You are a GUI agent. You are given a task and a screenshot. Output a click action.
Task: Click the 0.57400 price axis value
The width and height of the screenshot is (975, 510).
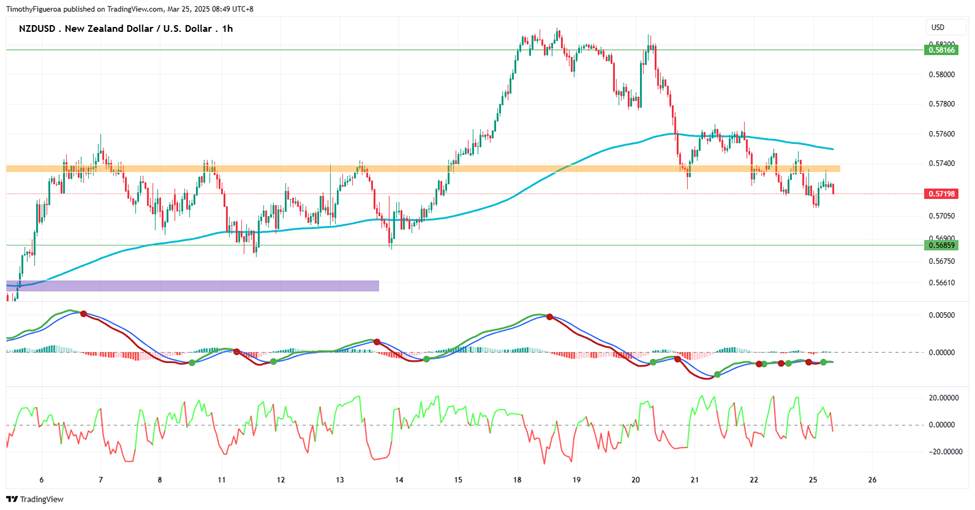[x=941, y=164]
